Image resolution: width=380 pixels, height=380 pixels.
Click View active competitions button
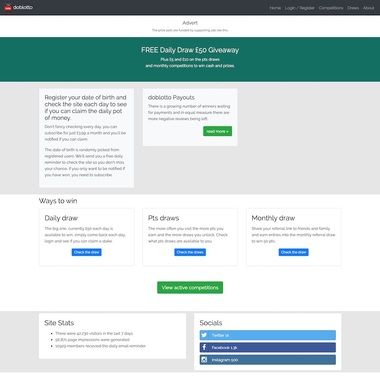point(190,287)
